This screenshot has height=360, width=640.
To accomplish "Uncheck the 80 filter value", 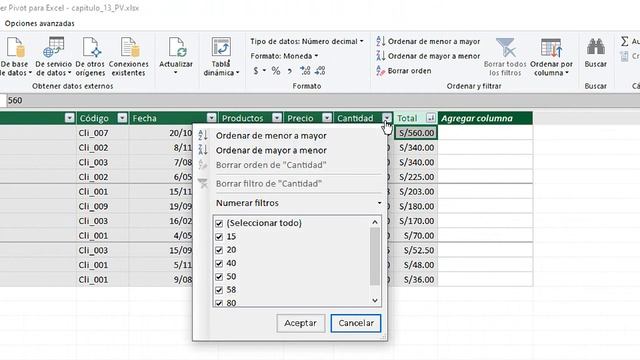I will tap(219, 303).
